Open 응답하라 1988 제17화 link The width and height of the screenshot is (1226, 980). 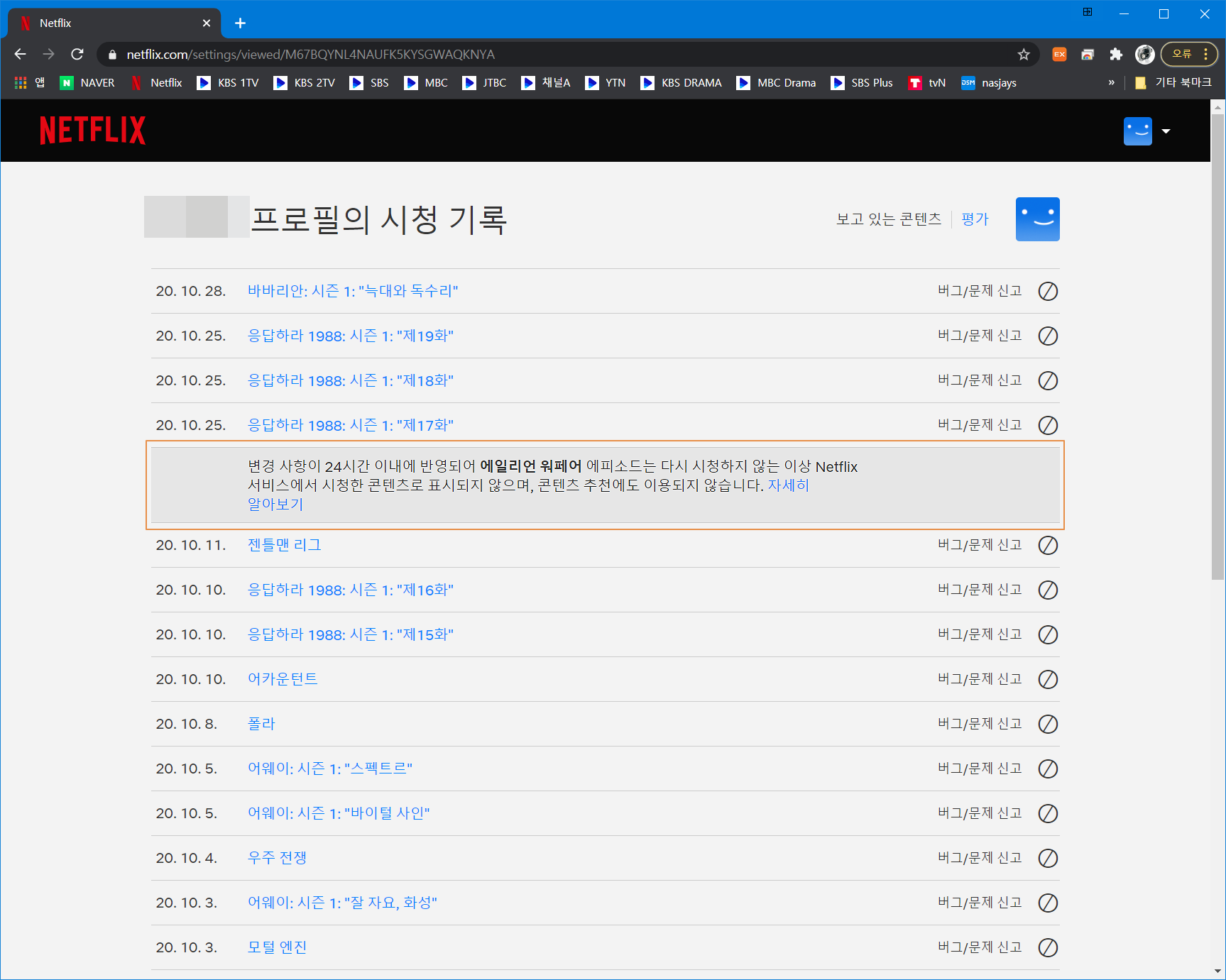[350, 425]
